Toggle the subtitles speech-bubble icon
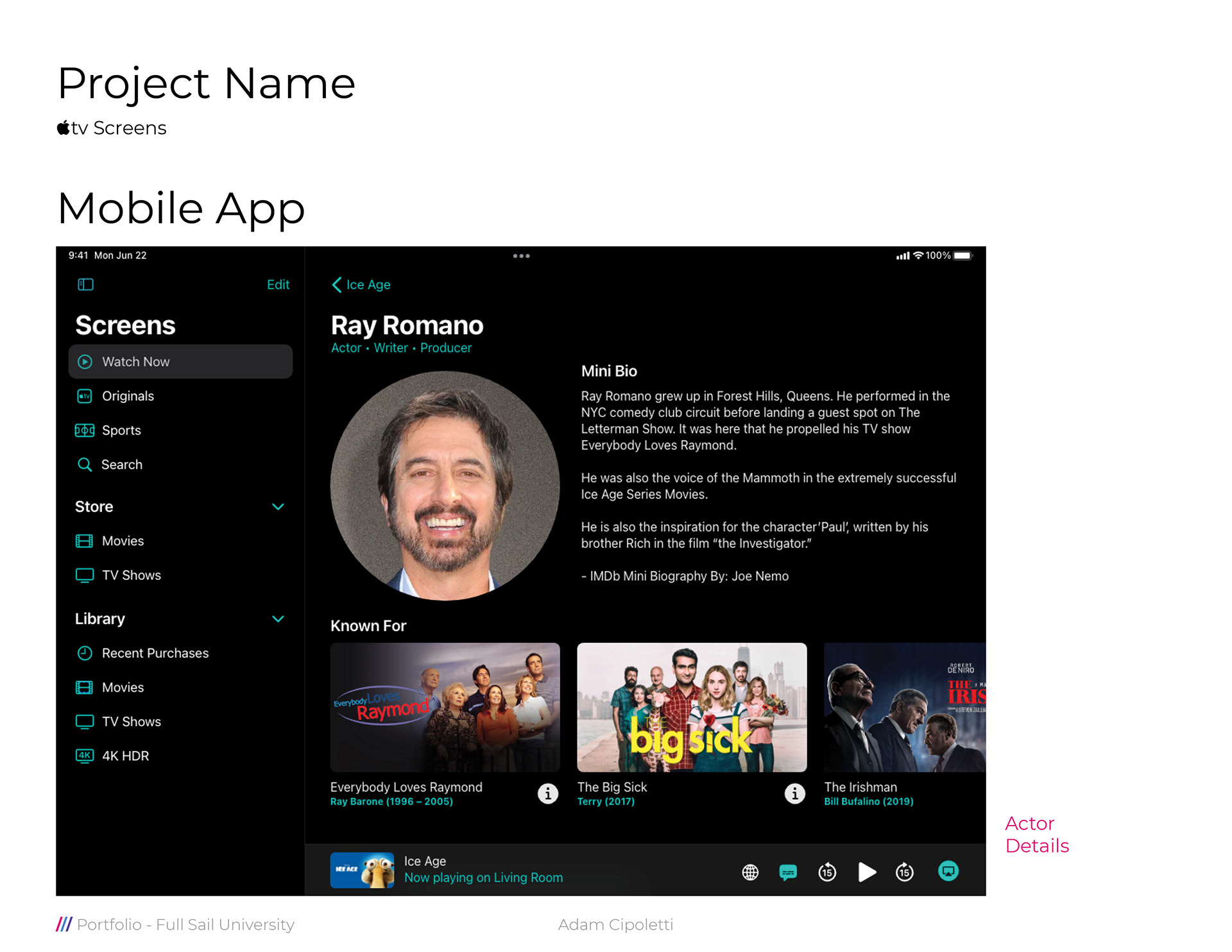The image size is (1232, 952). click(x=788, y=872)
